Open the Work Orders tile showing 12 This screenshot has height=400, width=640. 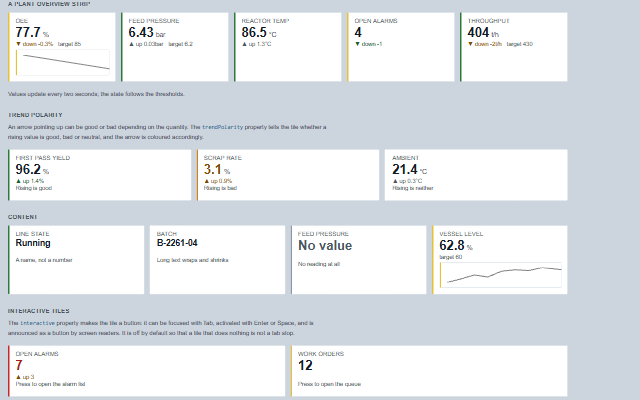[429, 371]
